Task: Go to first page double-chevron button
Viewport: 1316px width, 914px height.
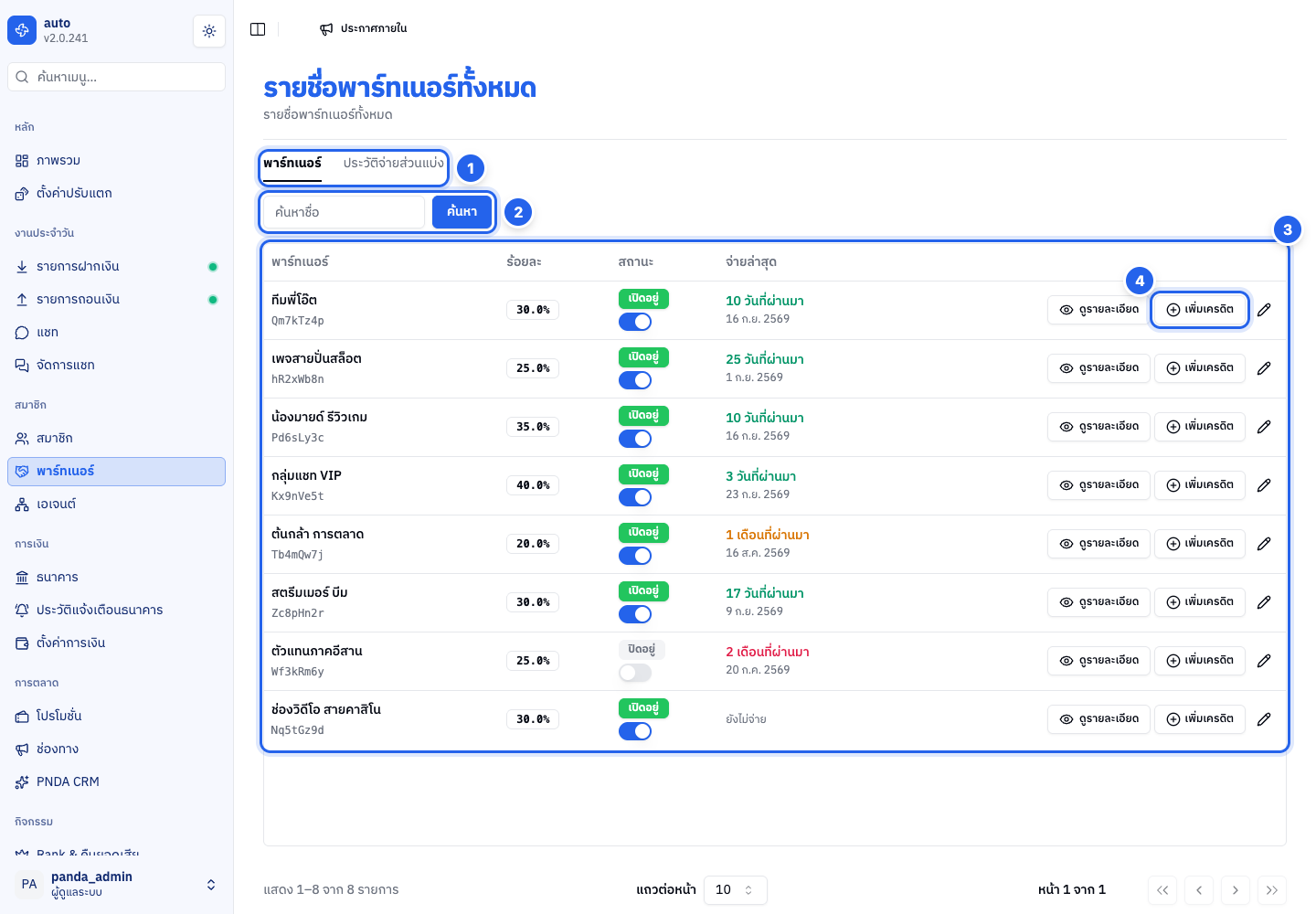Action: point(1162,890)
